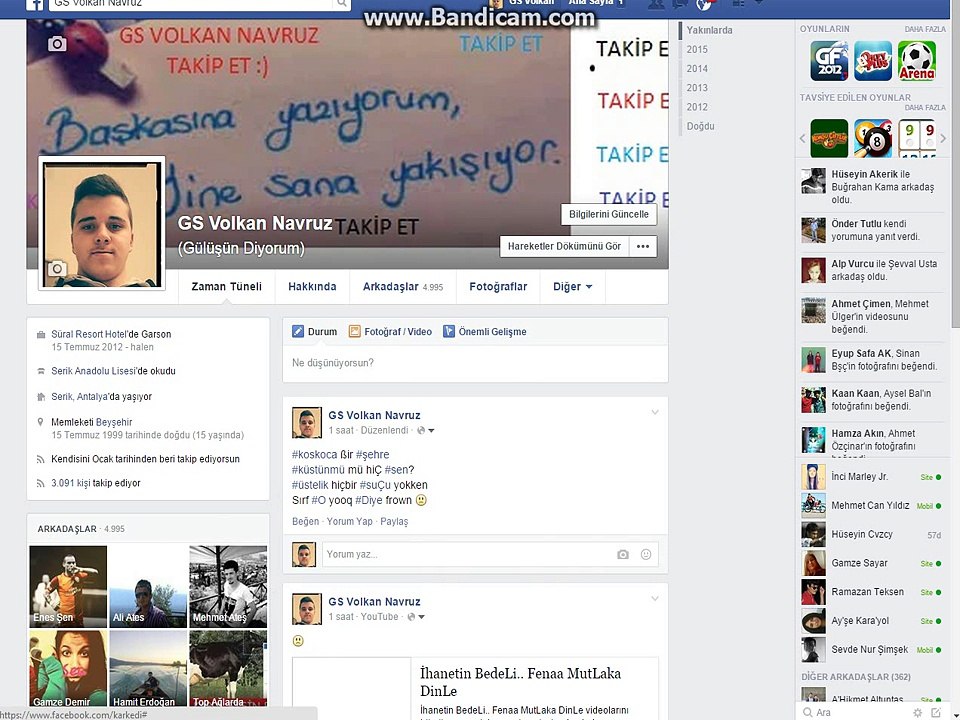Click İhanetin BedeLi video title
The width and height of the screenshot is (960, 720).
(520, 682)
